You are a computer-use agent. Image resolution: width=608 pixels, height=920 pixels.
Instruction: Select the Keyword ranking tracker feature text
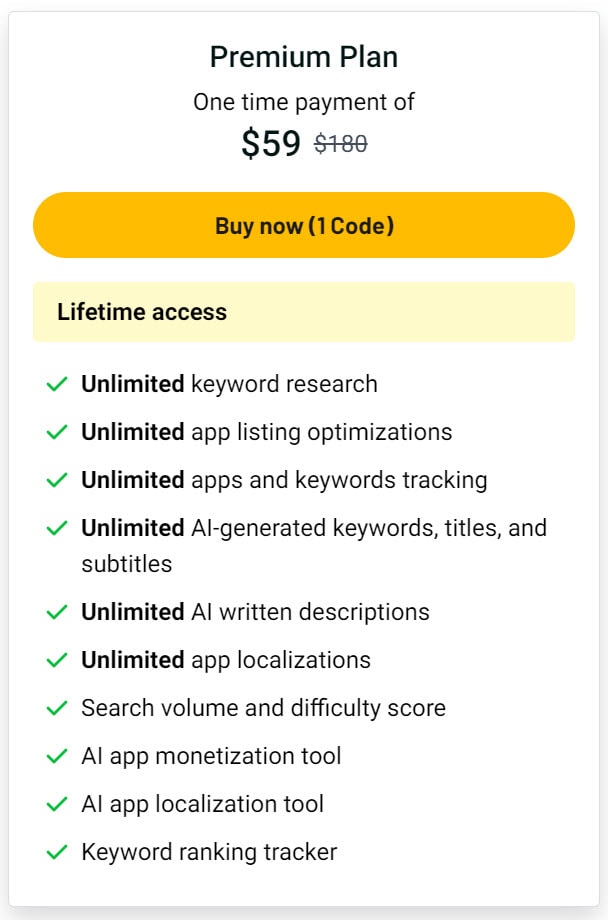209,852
